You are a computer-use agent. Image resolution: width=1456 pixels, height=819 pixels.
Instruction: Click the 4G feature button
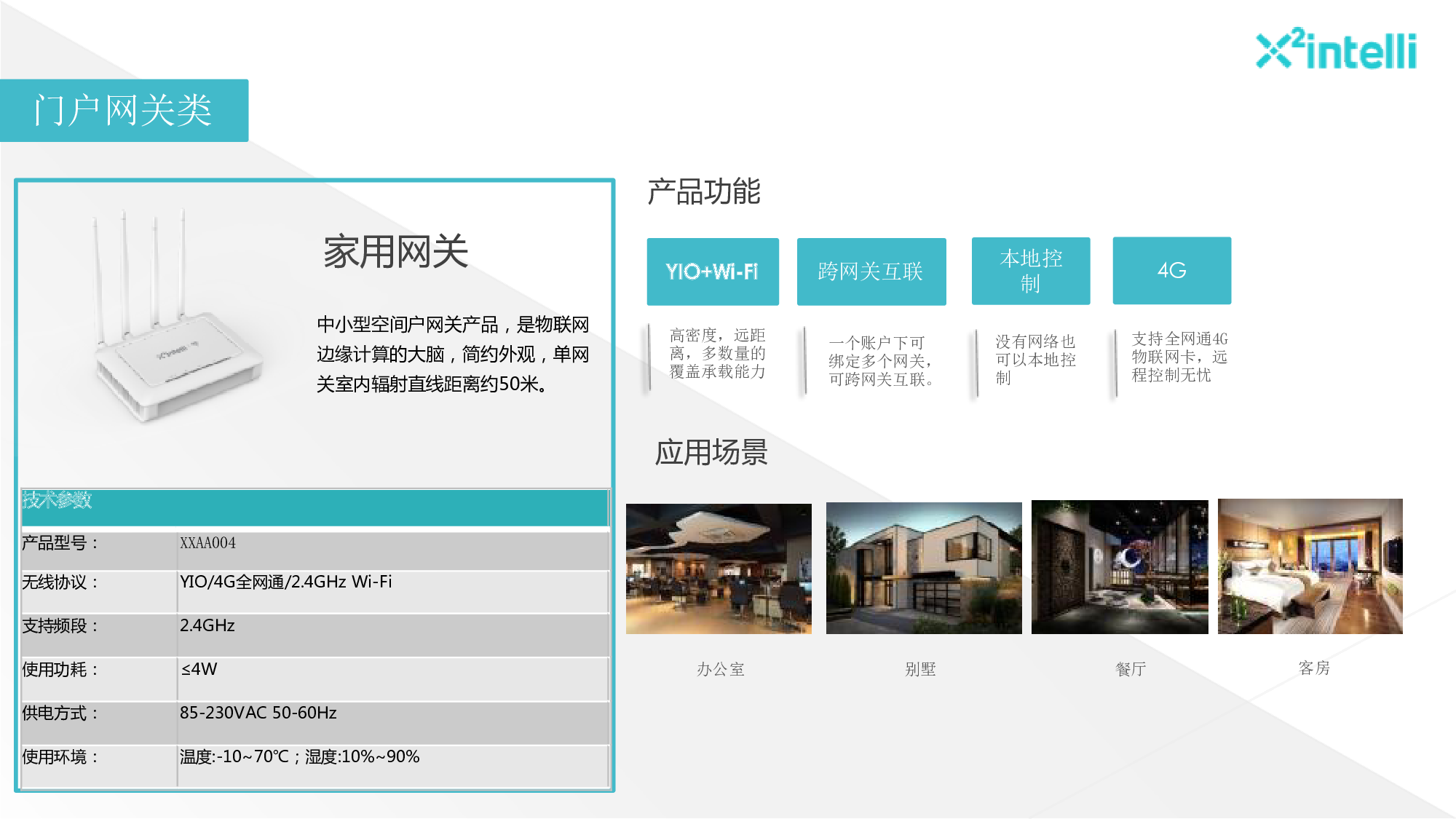point(1172,270)
